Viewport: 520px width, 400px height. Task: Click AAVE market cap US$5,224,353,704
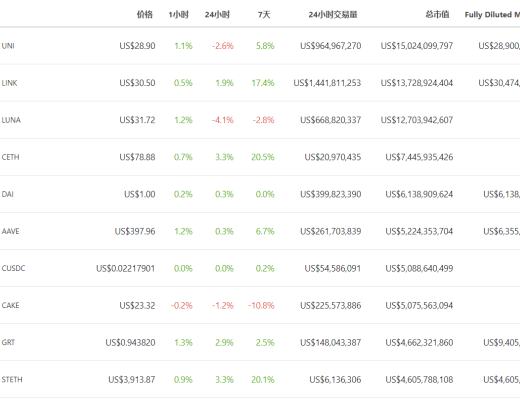(419, 231)
